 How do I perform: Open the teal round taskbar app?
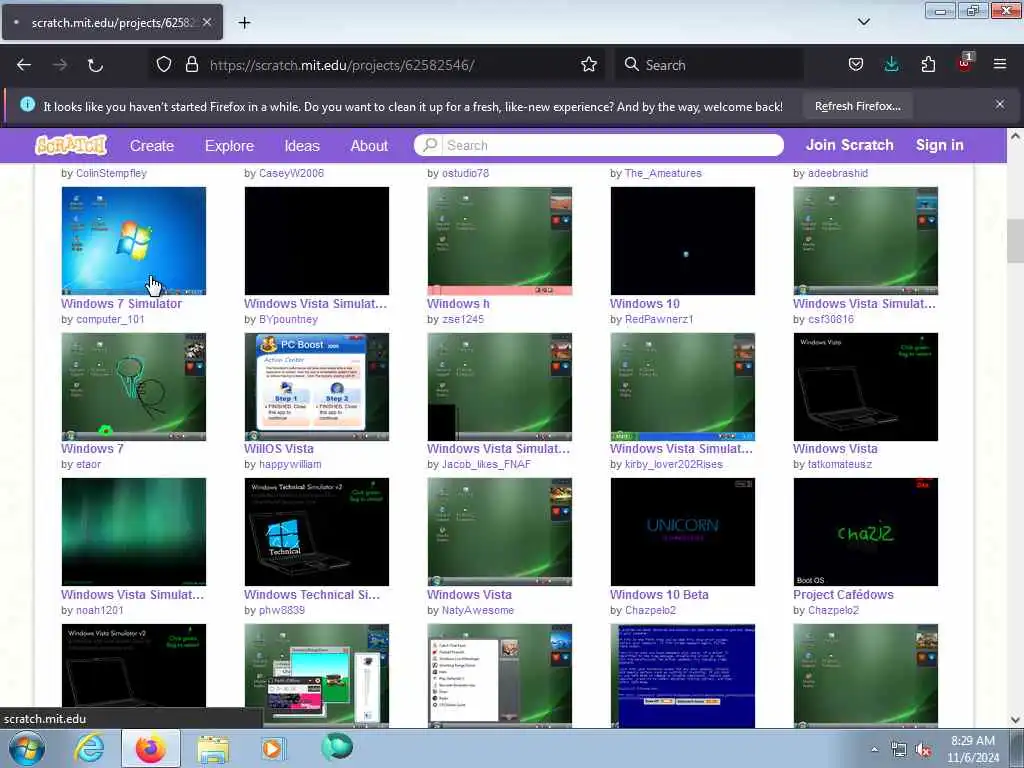(337, 747)
